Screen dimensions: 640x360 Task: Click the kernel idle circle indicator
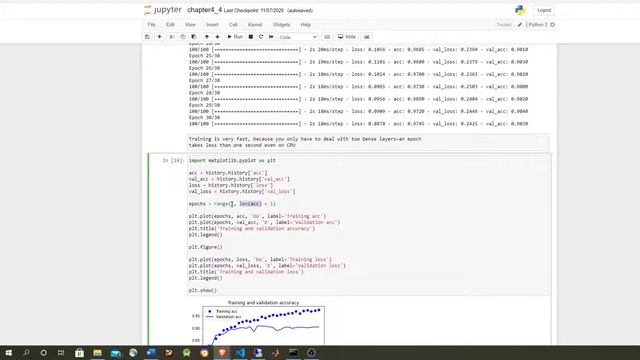(553, 24)
